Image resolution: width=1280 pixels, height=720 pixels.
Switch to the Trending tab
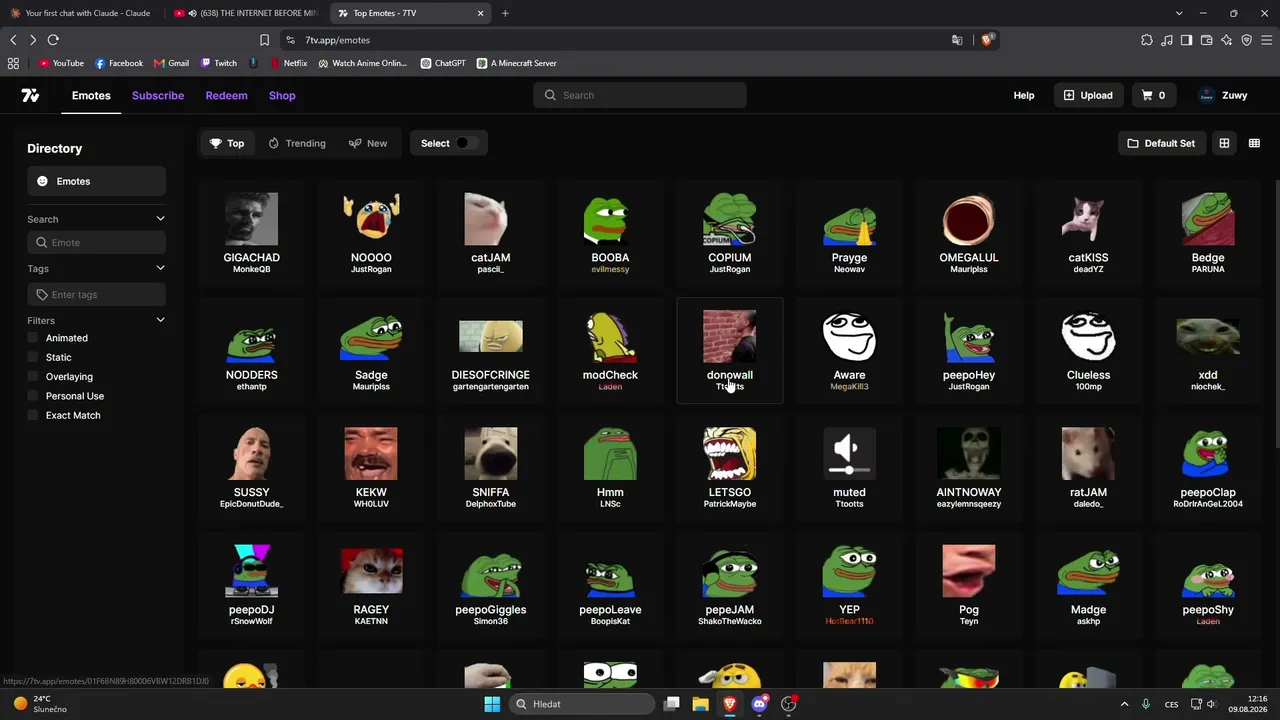coord(297,143)
